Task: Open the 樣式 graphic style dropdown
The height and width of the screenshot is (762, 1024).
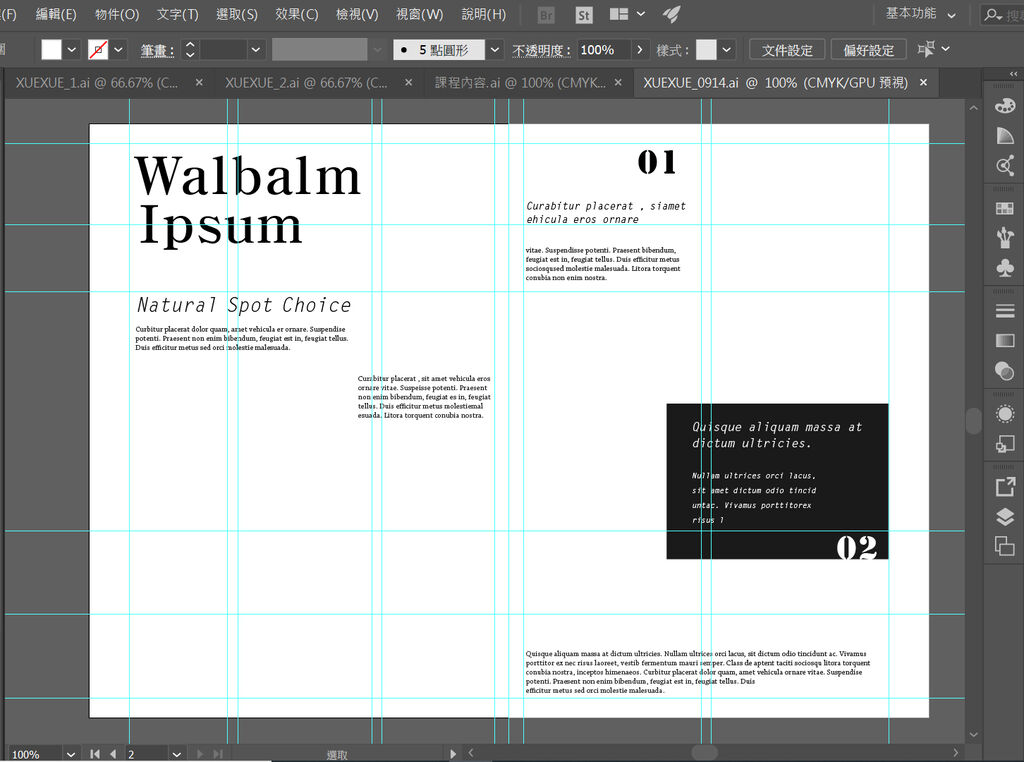Action: 726,50
